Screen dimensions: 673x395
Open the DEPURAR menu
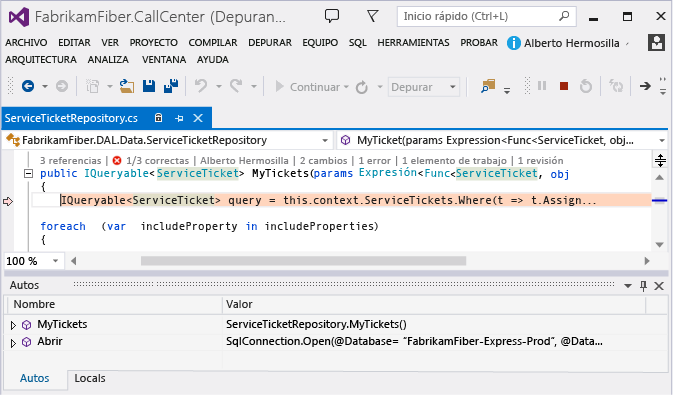(x=270, y=43)
